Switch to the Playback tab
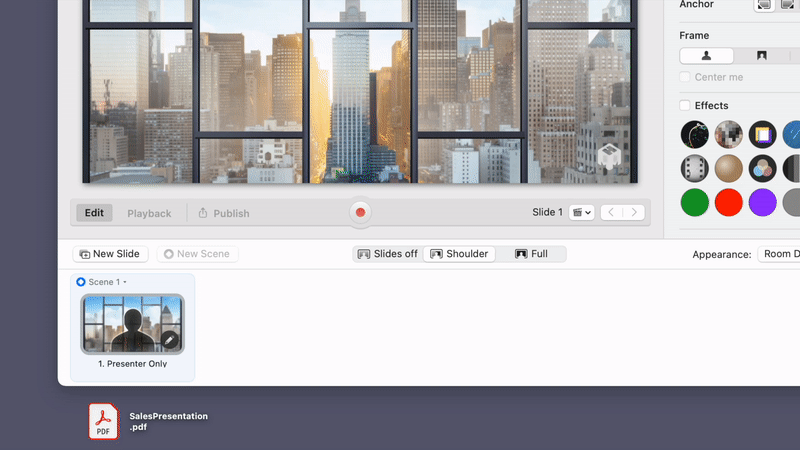Image resolution: width=800 pixels, height=450 pixels. (x=149, y=213)
